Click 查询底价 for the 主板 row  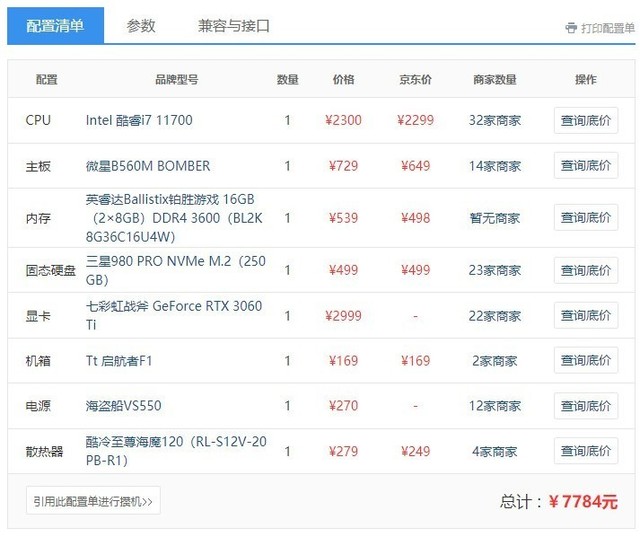586,166
